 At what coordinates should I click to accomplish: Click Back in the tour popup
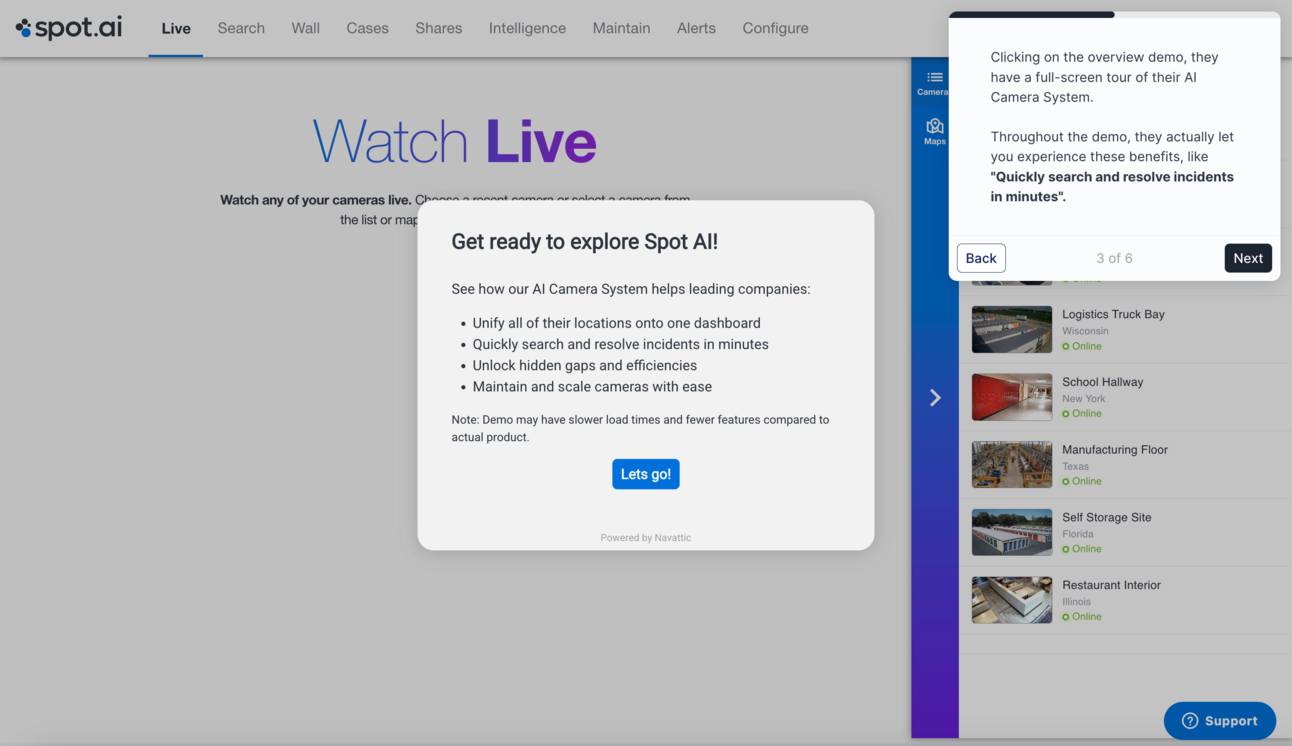pyautogui.click(x=981, y=258)
